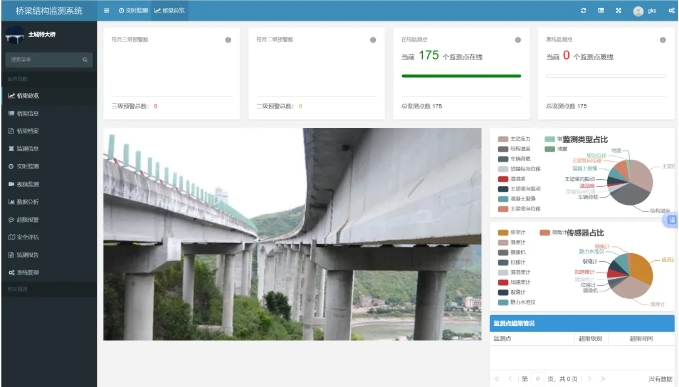This screenshot has height=387, width=679.
Task: Click the 超限级别 column header
Action: (x=591, y=339)
